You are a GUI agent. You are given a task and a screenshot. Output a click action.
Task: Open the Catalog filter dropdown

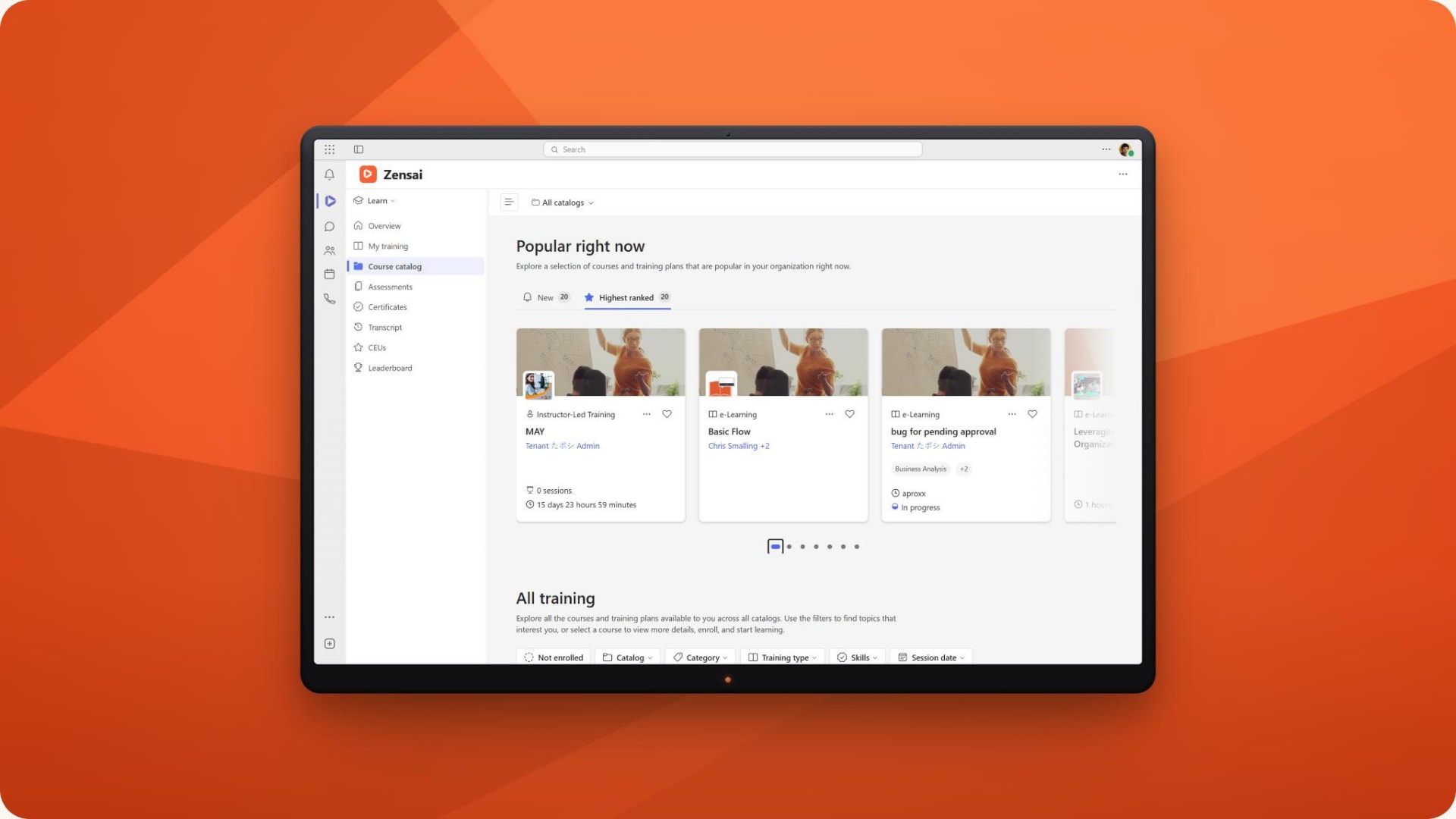click(628, 657)
